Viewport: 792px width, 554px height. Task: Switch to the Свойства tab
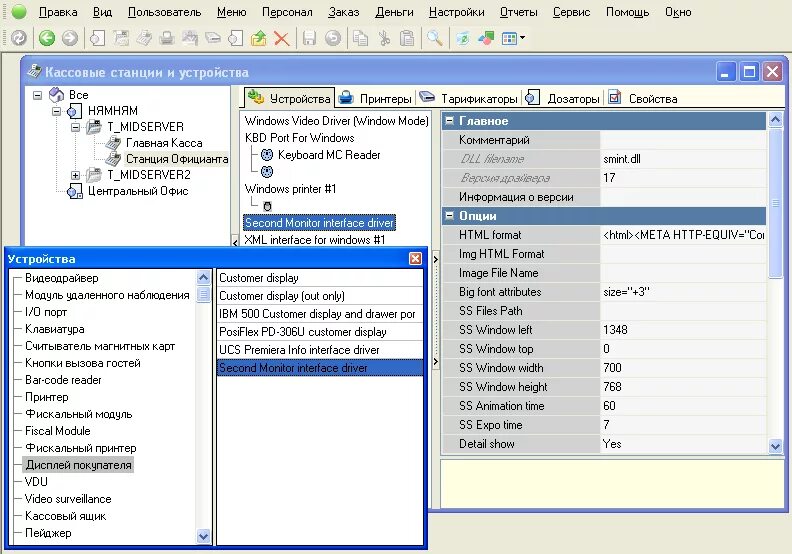pyautogui.click(x=643, y=98)
